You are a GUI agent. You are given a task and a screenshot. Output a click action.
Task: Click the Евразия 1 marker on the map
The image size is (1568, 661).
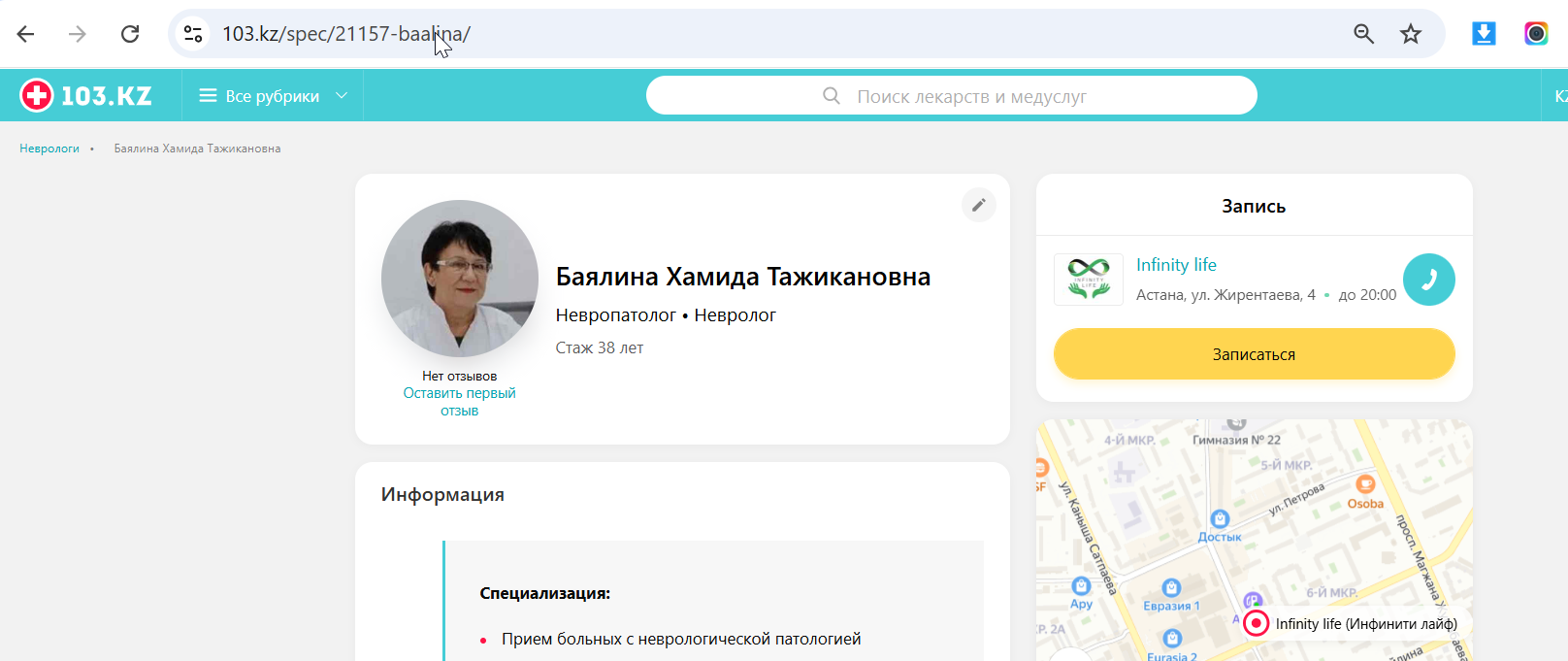coord(1171,588)
